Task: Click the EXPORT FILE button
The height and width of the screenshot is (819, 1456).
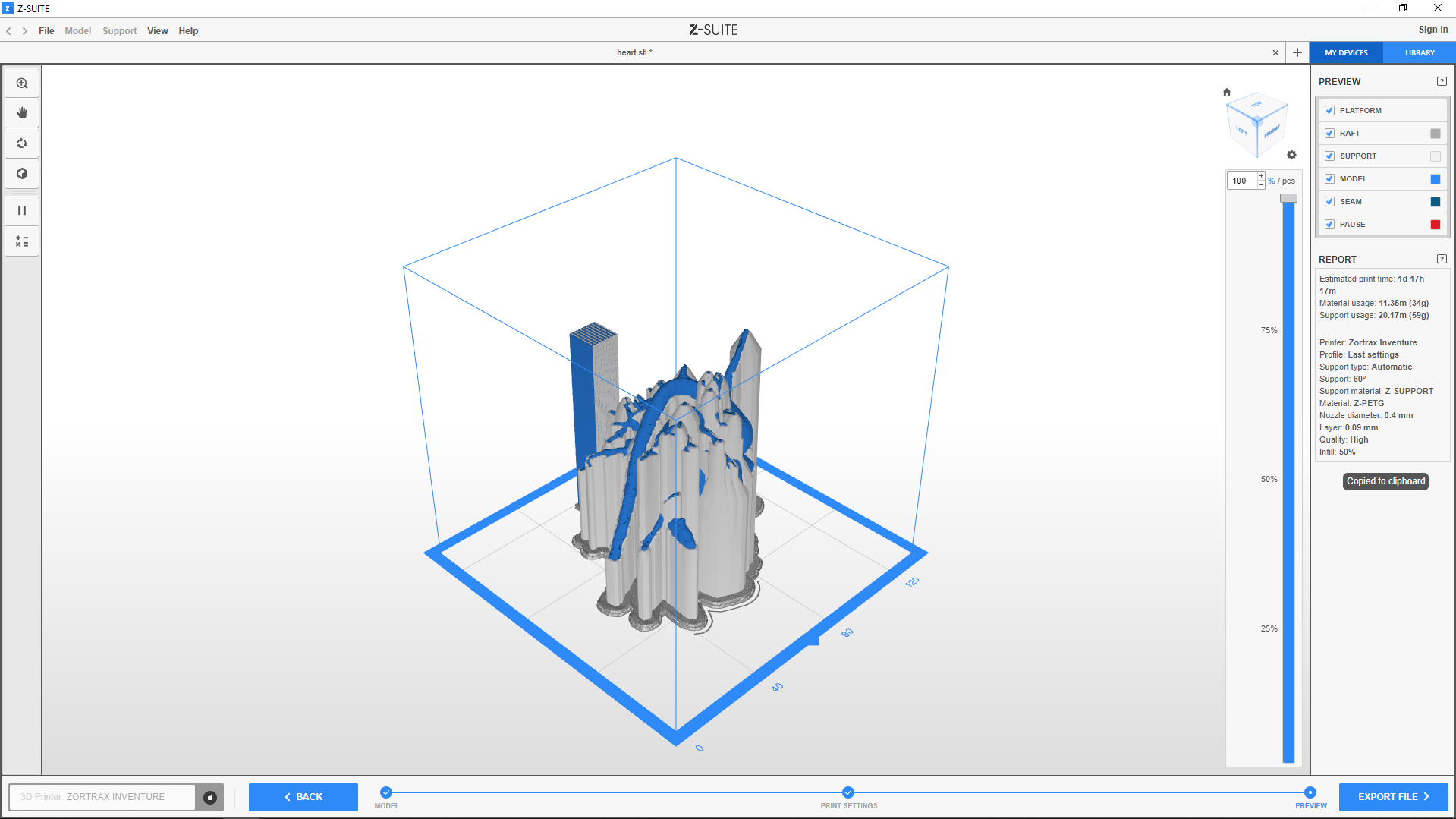Action: [1393, 797]
